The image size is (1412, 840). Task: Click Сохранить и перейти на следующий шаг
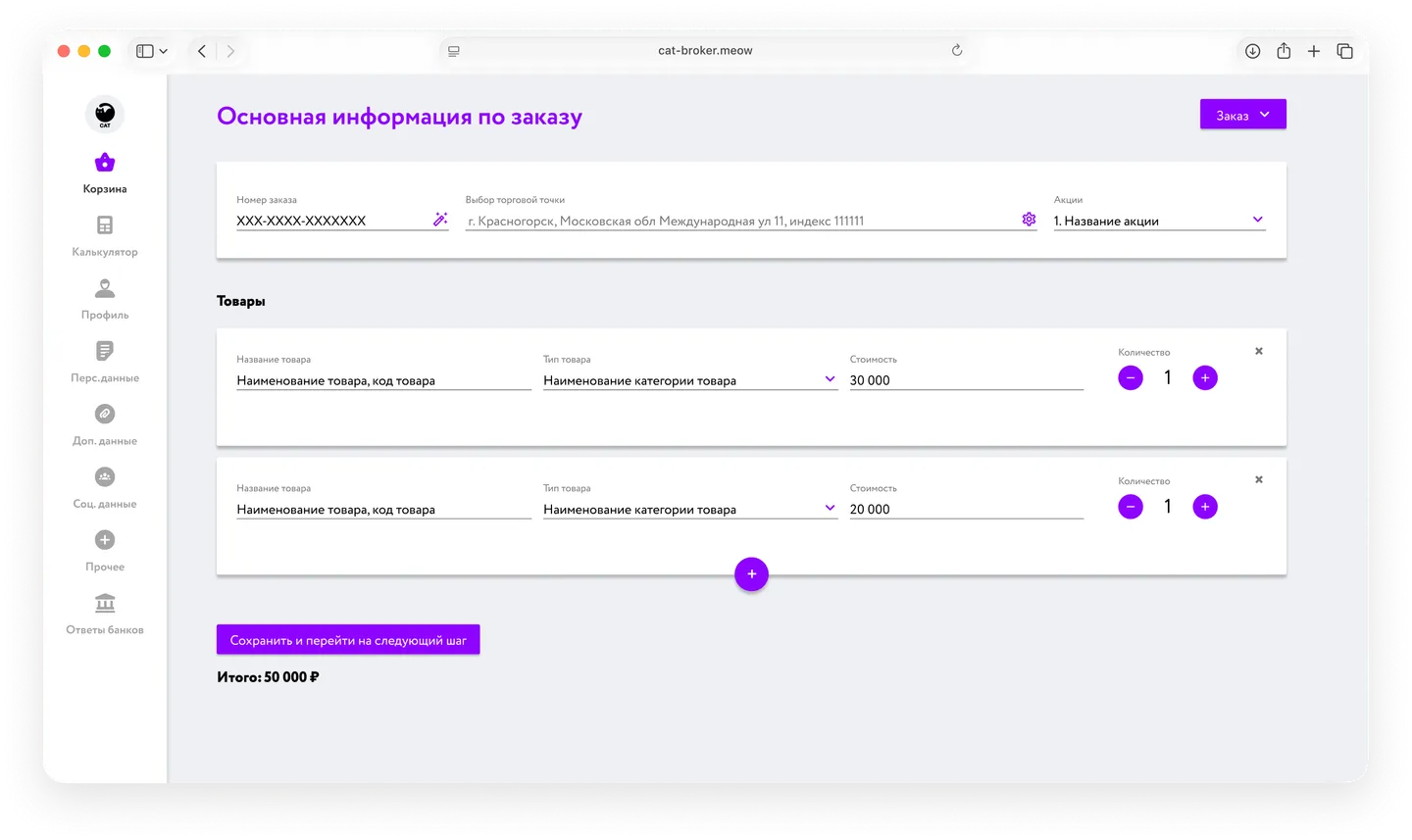coord(348,640)
